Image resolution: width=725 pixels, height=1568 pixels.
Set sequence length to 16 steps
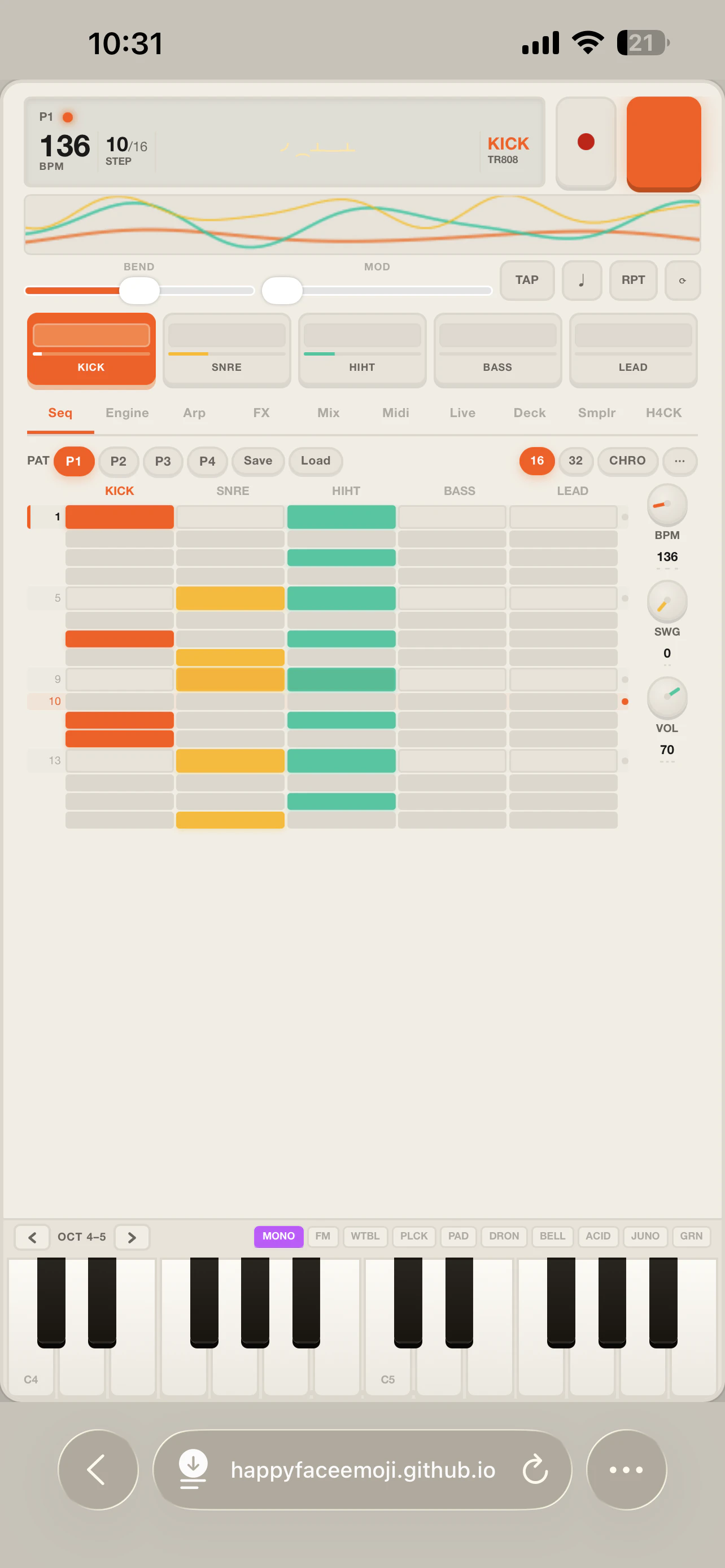pos(537,461)
